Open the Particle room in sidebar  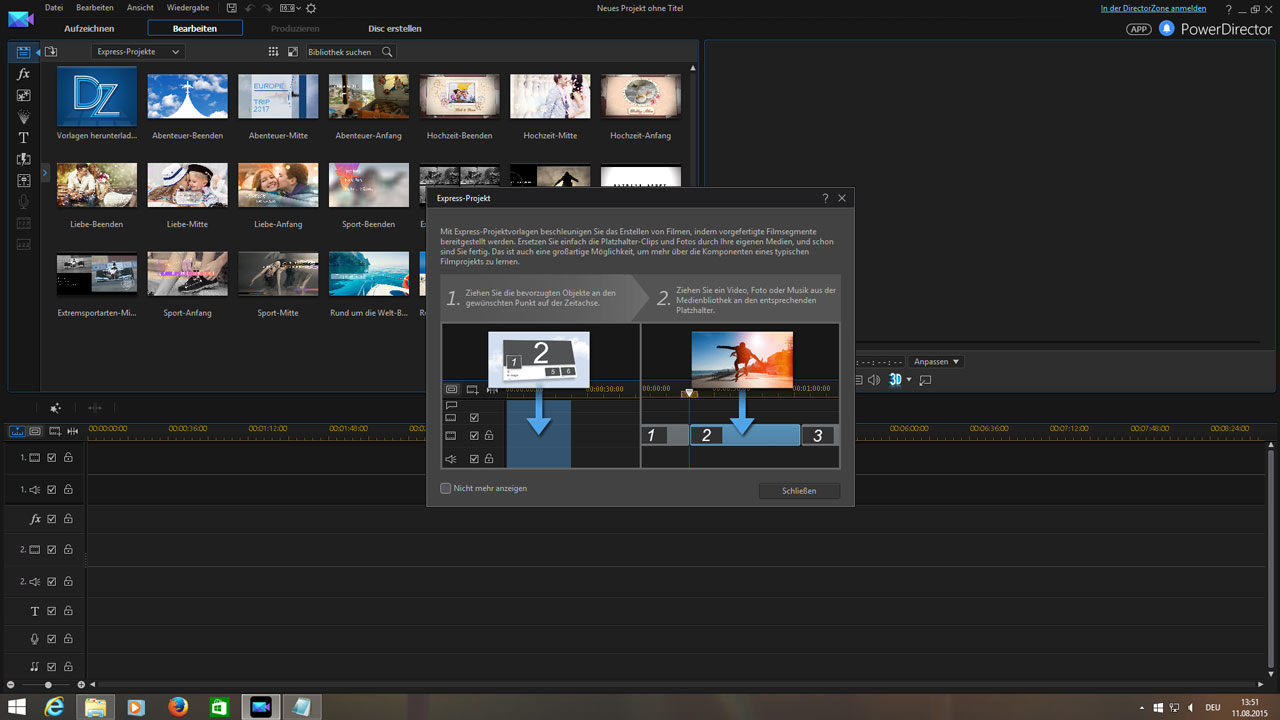click(24, 117)
